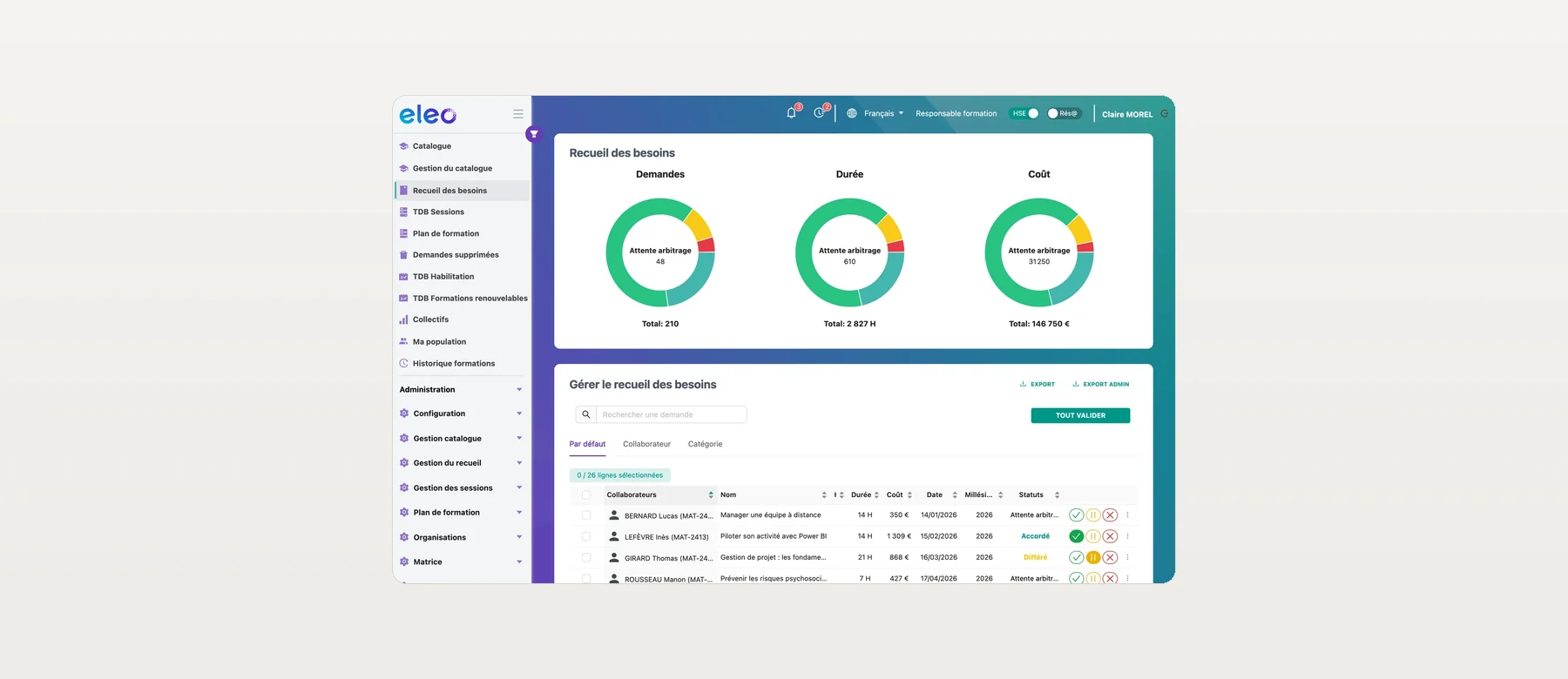Toggle the Rés@ switch
Viewport: 1568px width, 679px height.
point(1064,113)
